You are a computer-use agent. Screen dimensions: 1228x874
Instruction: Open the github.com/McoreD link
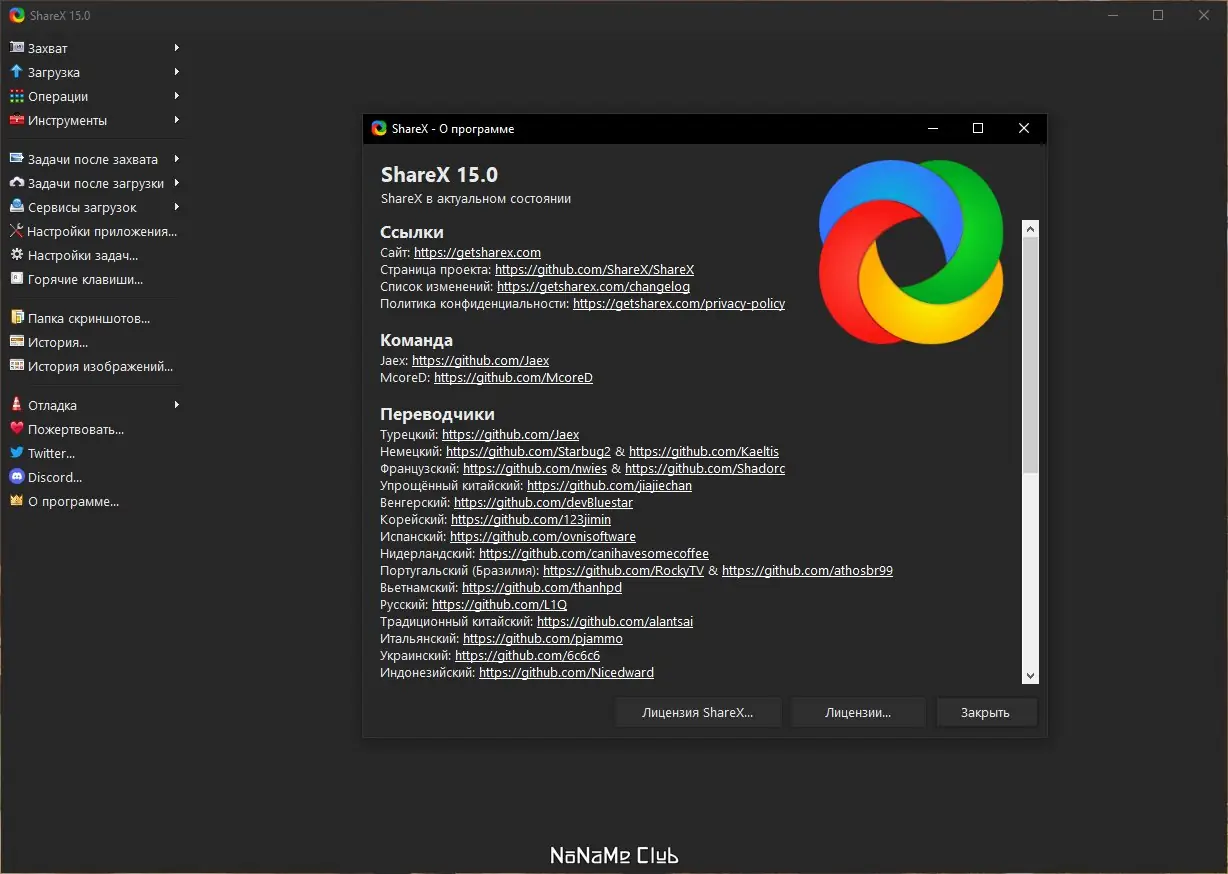513,378
